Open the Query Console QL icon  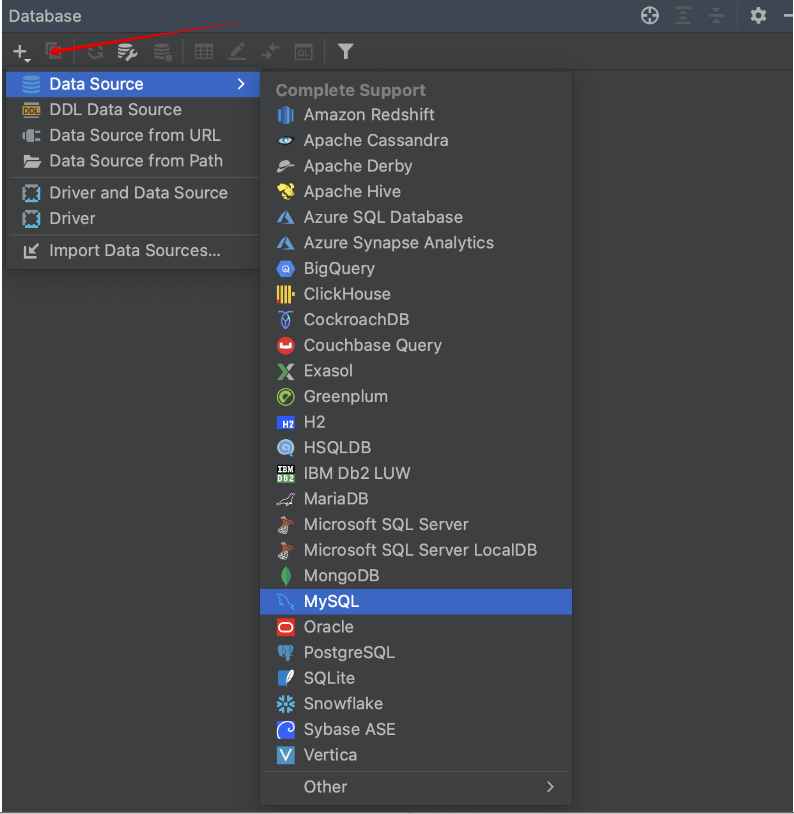coord(303,52)
